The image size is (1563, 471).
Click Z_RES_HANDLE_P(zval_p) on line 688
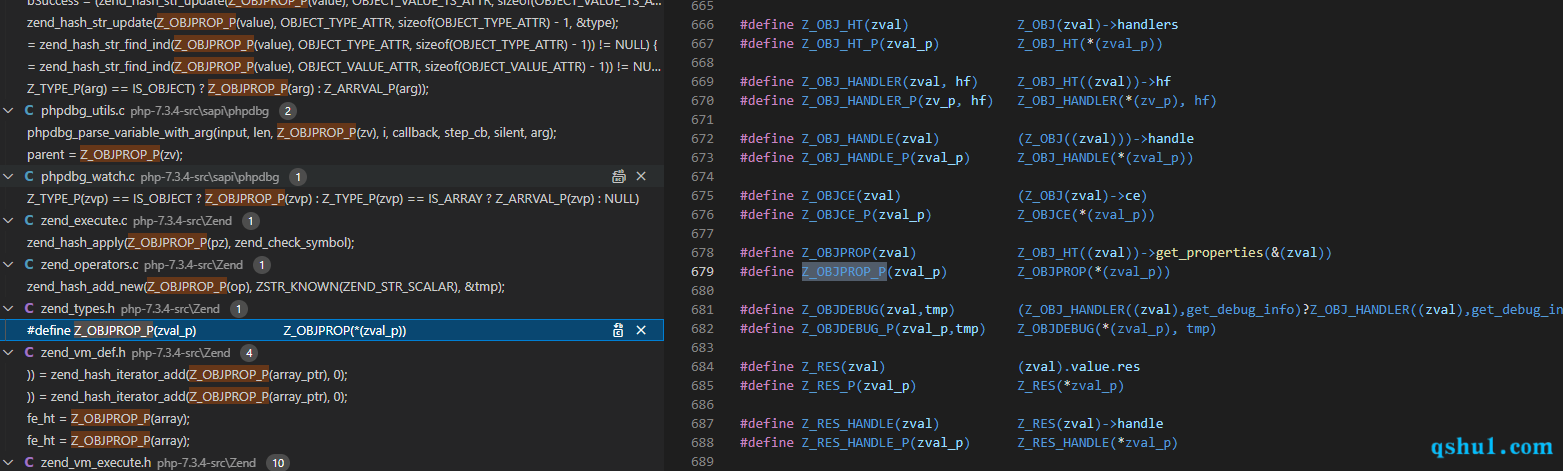pyautogui.click(x=886, y=442)
